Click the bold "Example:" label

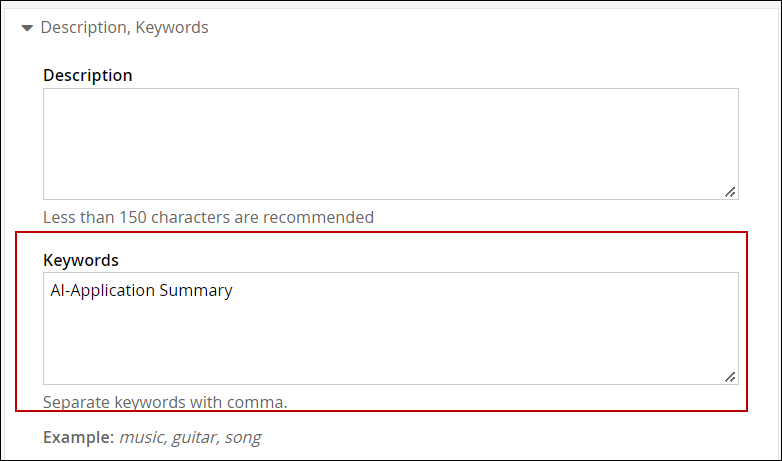(78, 437)
